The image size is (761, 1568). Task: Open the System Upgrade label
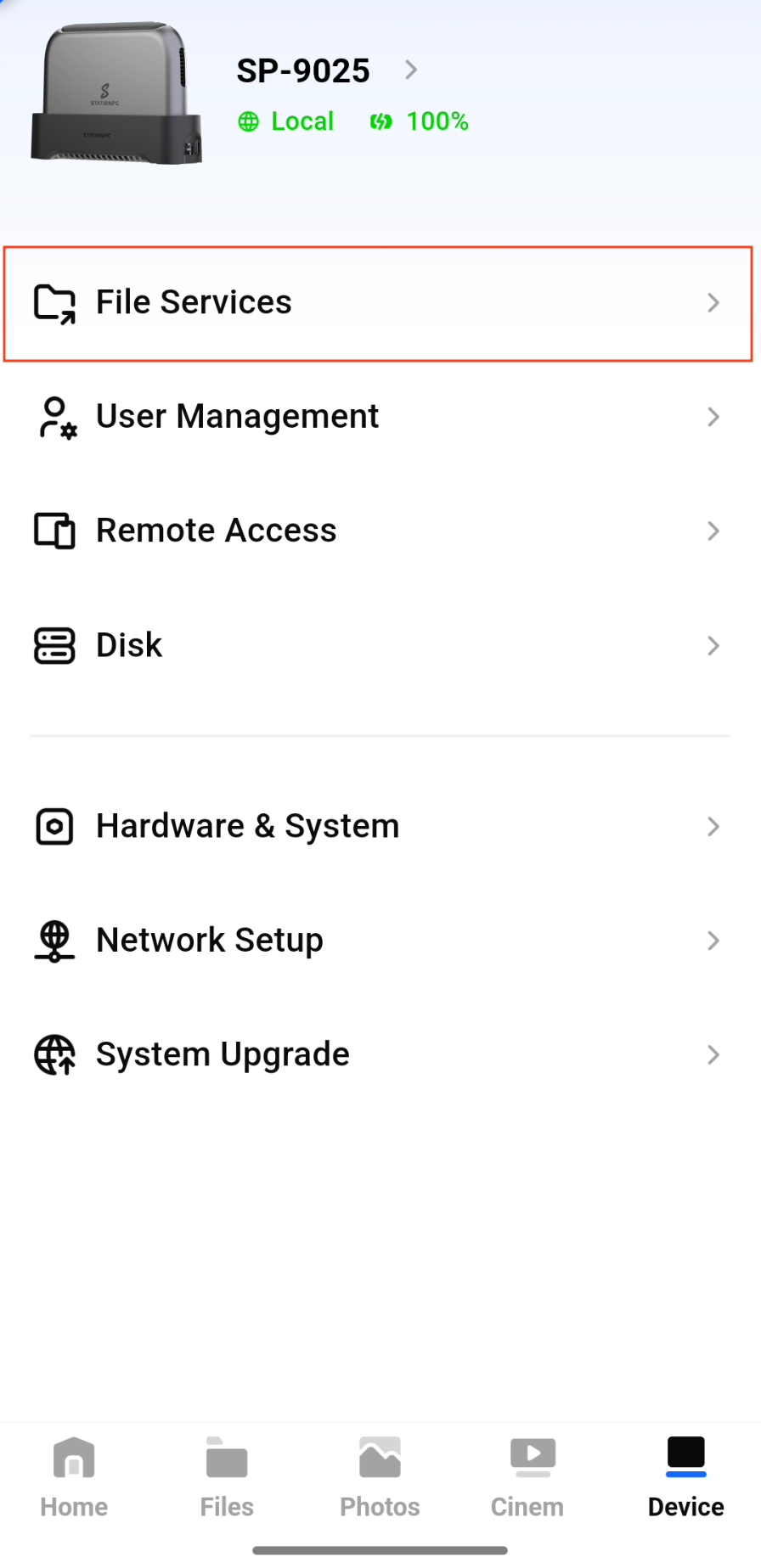coord(223,1054)
